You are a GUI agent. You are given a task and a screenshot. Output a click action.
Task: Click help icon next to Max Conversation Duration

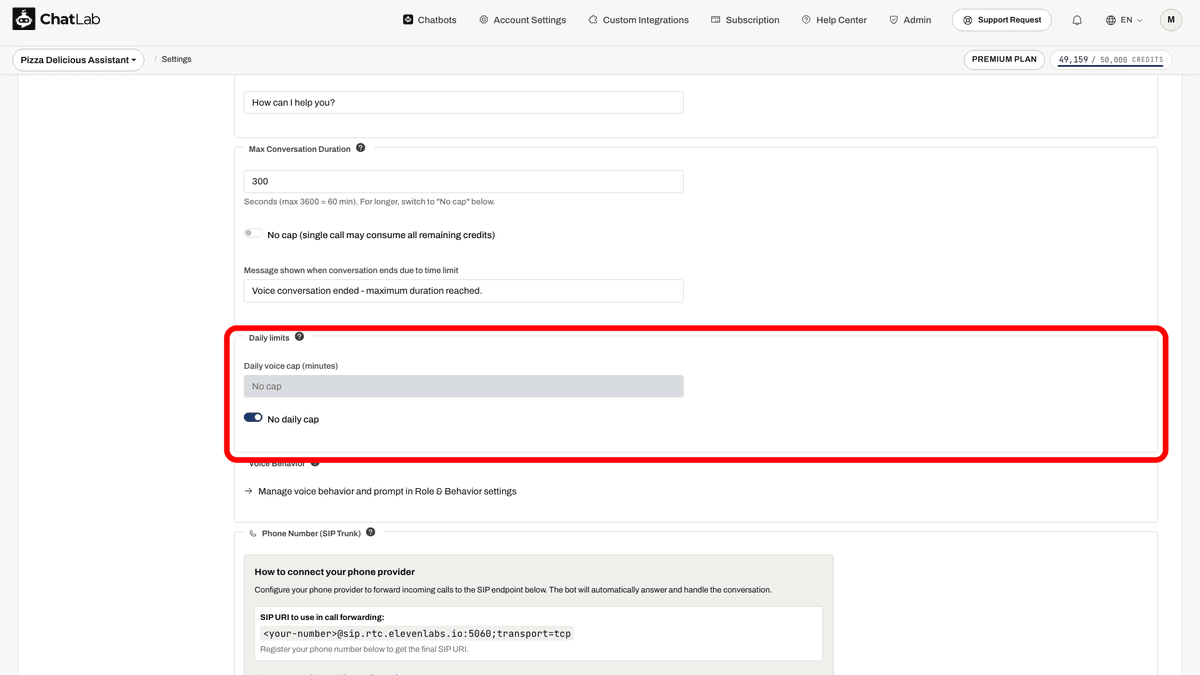(x=360, y=148)
